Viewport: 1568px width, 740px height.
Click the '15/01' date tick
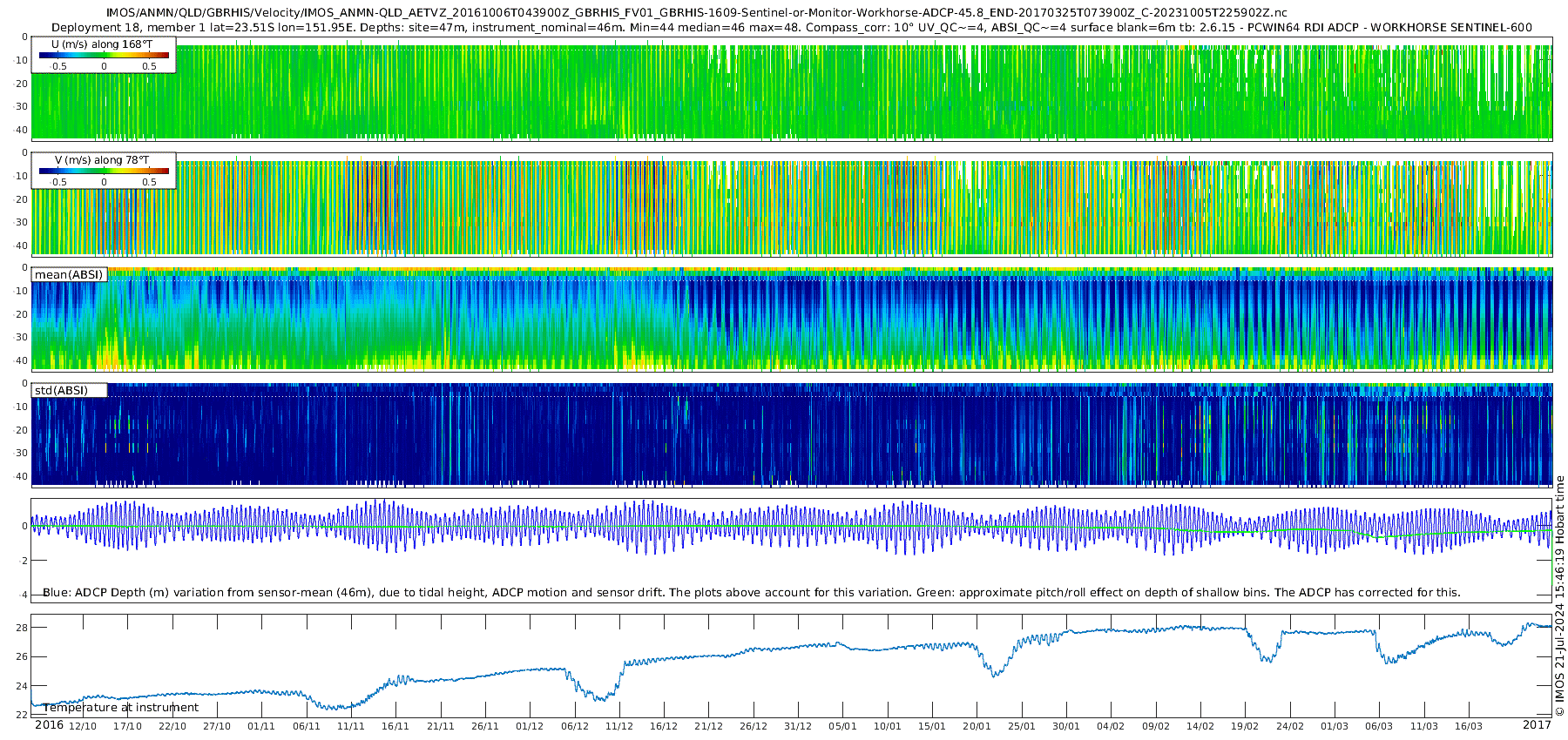[x=932, y=726]
